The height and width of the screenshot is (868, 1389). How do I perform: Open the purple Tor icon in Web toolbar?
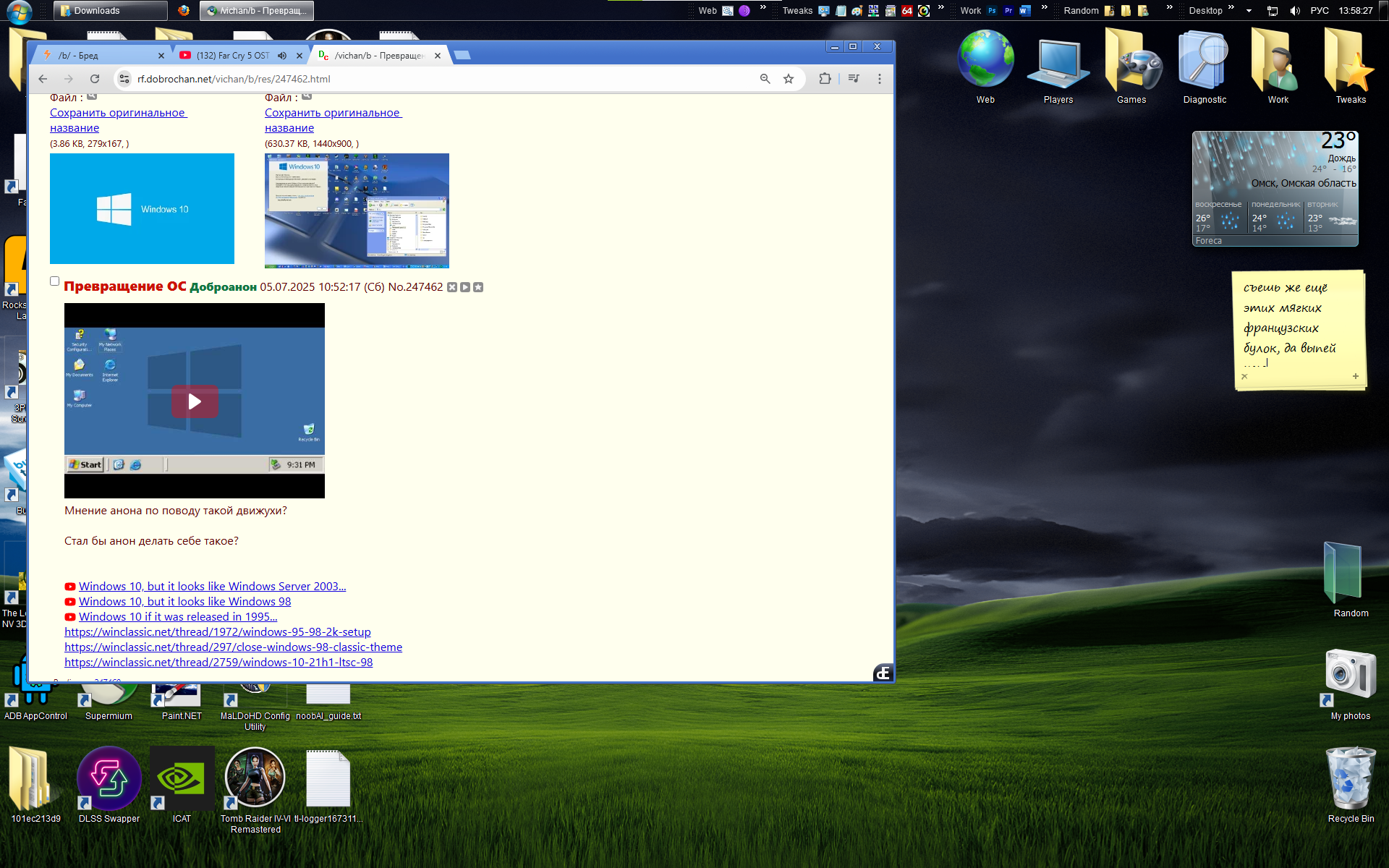pyautogui.click(x=744, y=11)
